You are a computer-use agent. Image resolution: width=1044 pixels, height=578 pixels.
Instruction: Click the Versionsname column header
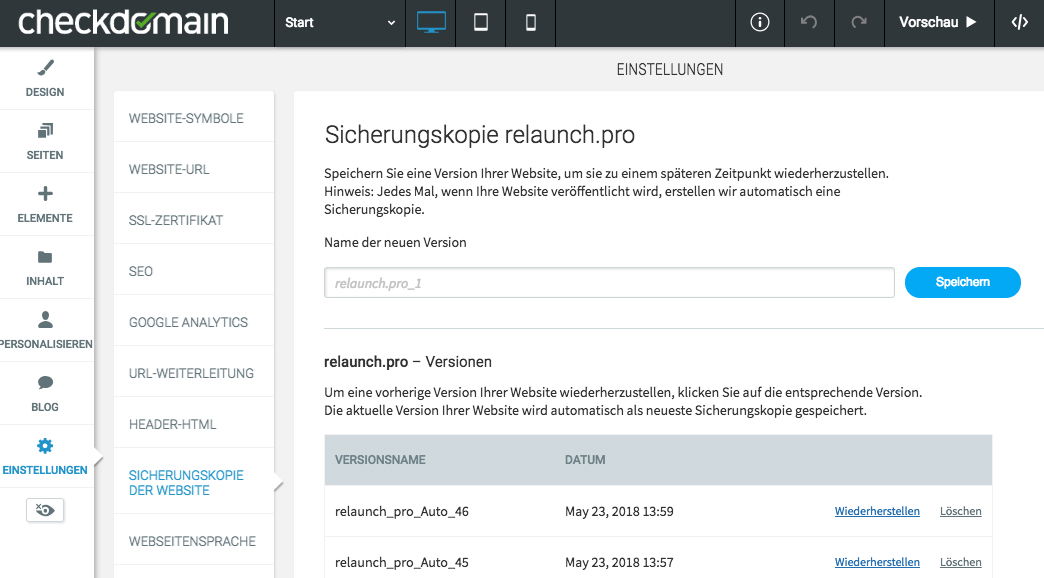380,459
